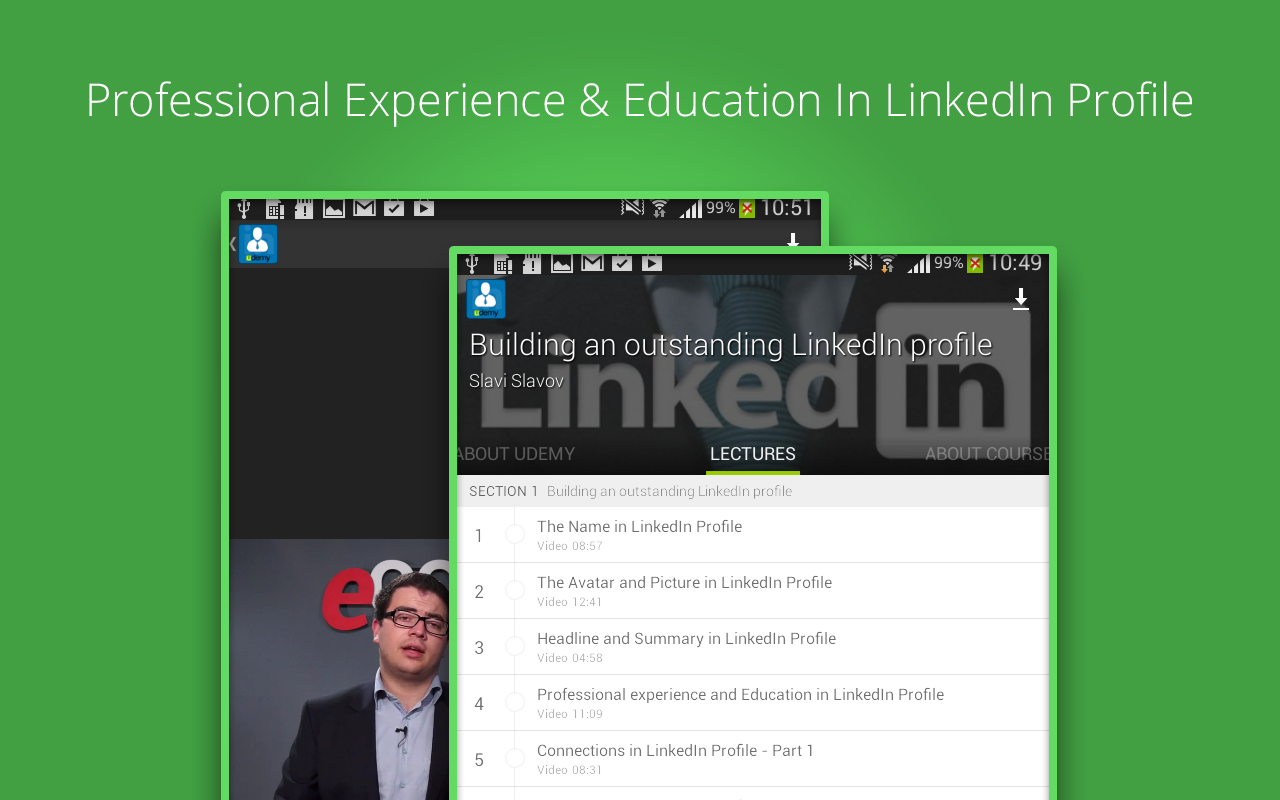Screen dimensions: 1280x800
Task: Tap the progress circle of lecture 4
Action: [x=515, y=703]
